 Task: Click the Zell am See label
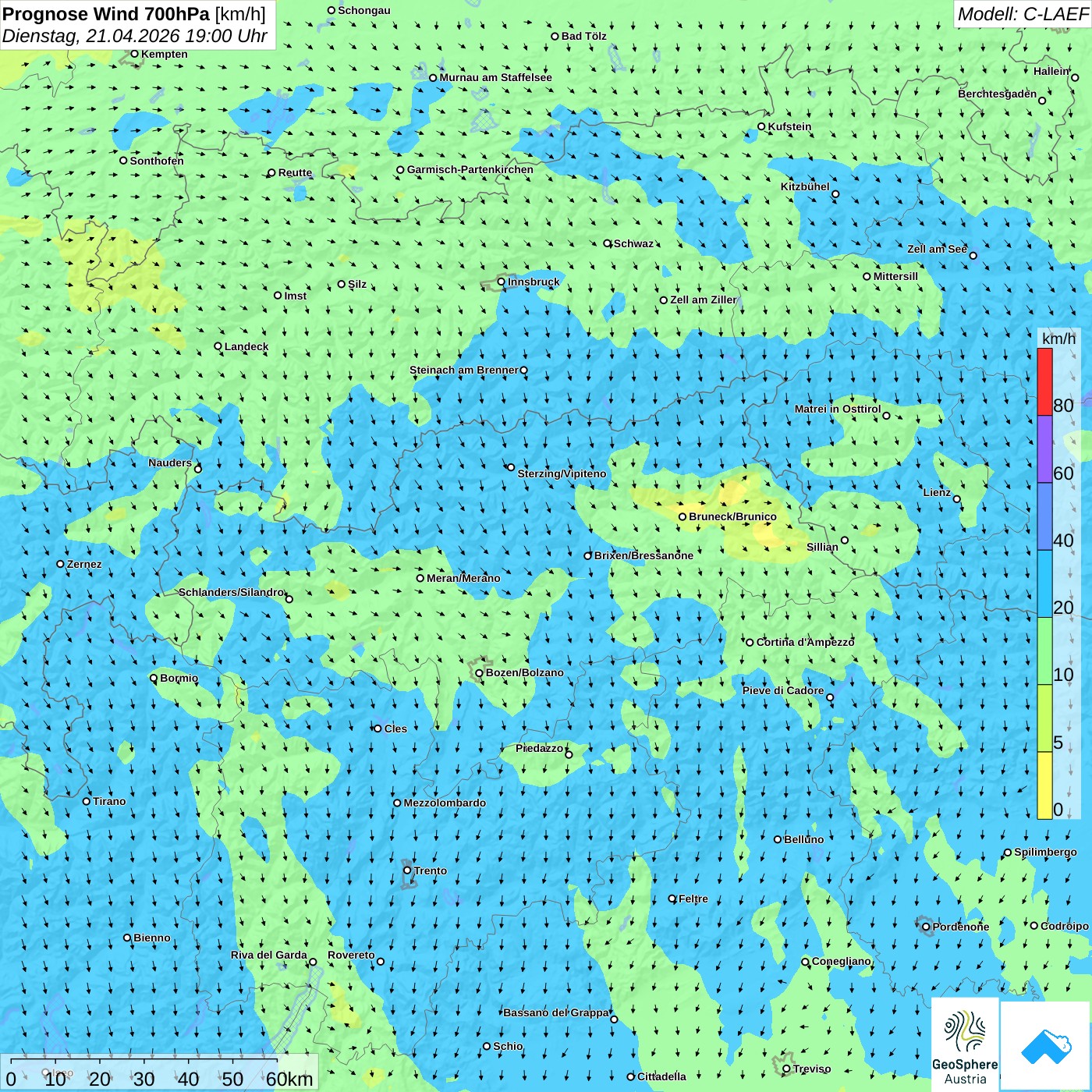click(937, 249)
